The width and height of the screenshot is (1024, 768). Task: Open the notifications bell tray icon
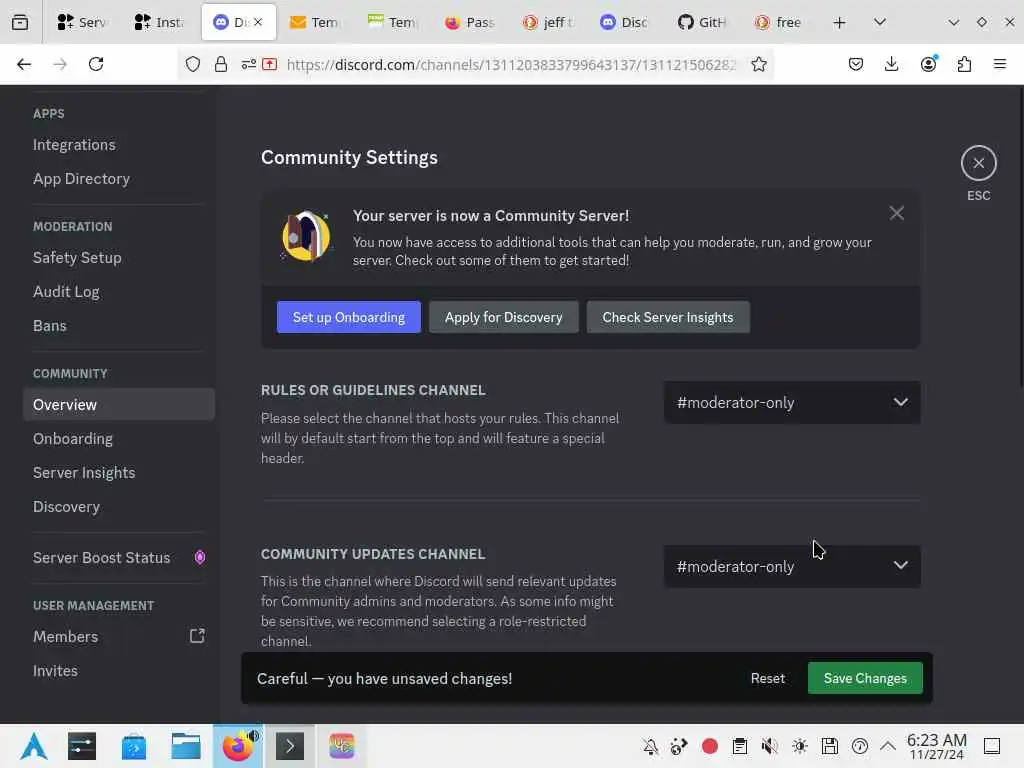click(650, 746)
